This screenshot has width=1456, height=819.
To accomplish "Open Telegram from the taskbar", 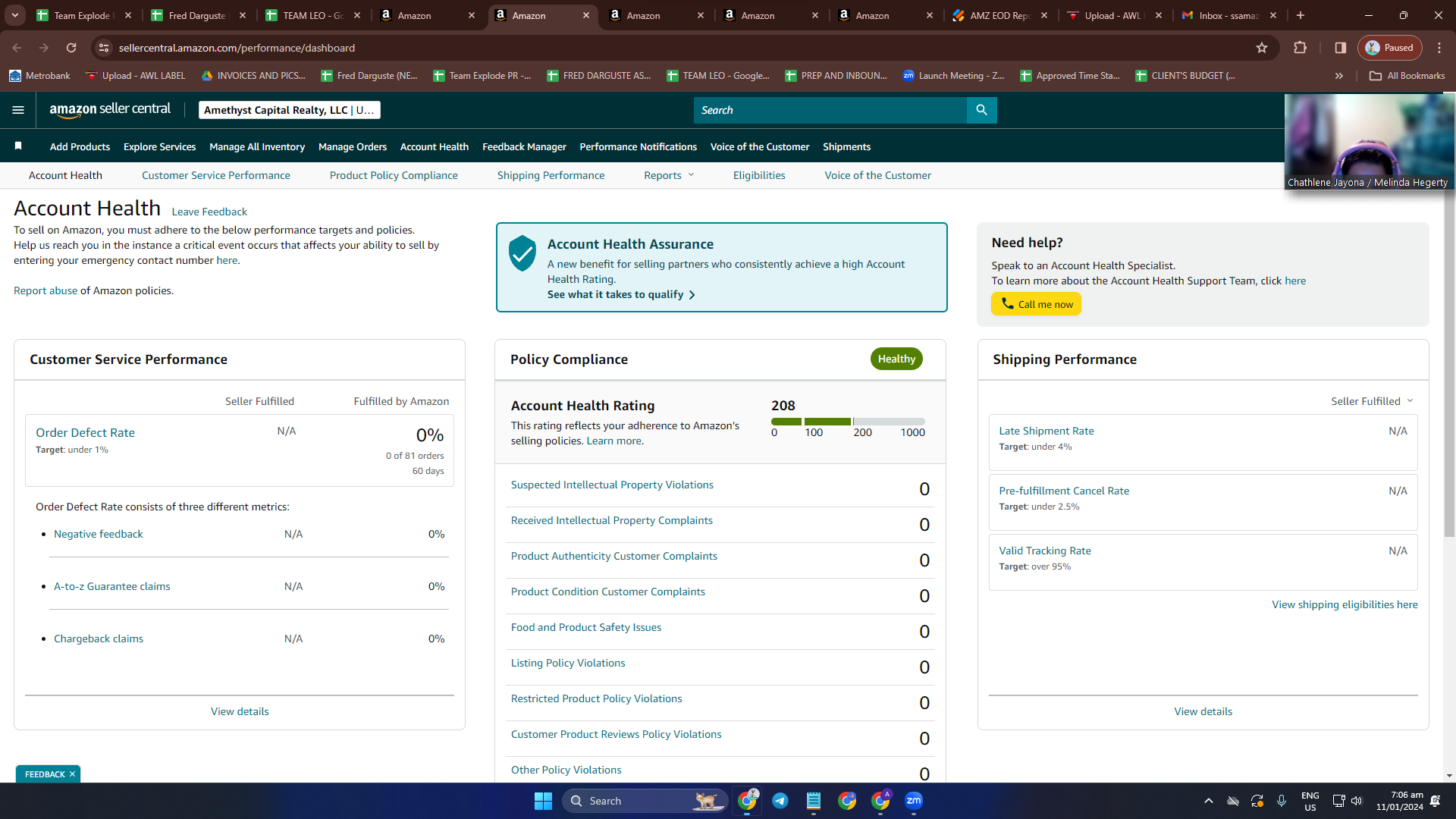I will tap(780, 801).
